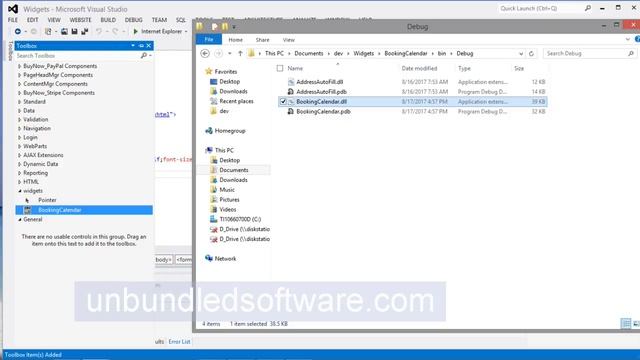The height and width of the screenshot is (360, 640).
Task: Open the Explorer Home ribbon tab
Action: click(236, 40)
